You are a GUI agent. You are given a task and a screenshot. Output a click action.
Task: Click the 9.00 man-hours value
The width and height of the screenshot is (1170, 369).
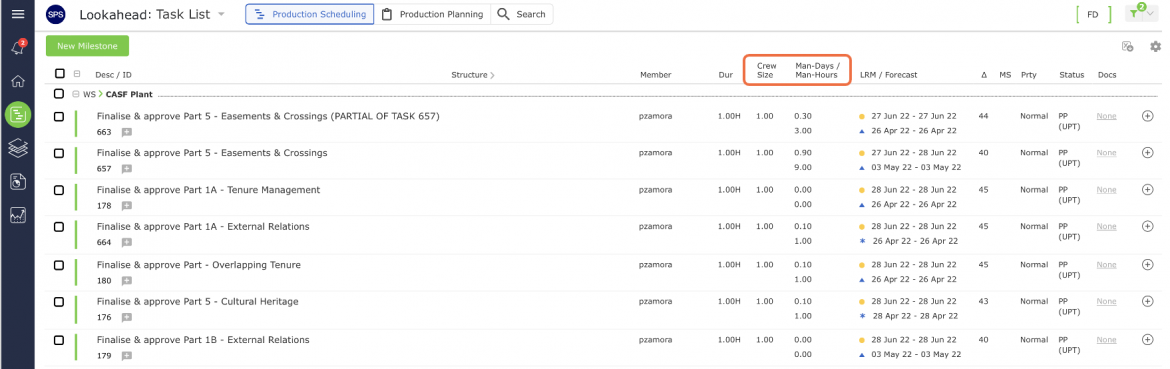coord(803,168)
